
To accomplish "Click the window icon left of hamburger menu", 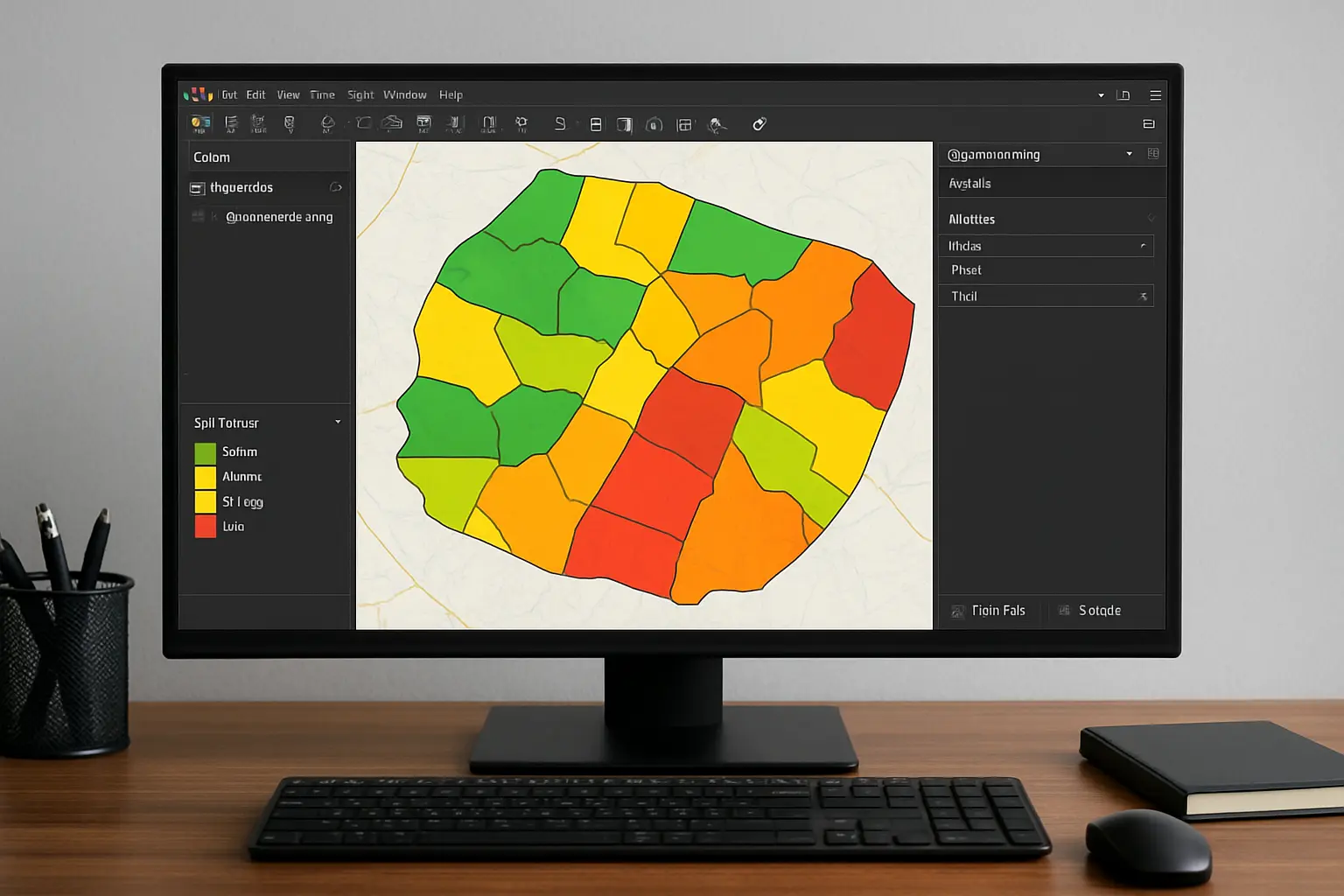I will point(1124,95).
